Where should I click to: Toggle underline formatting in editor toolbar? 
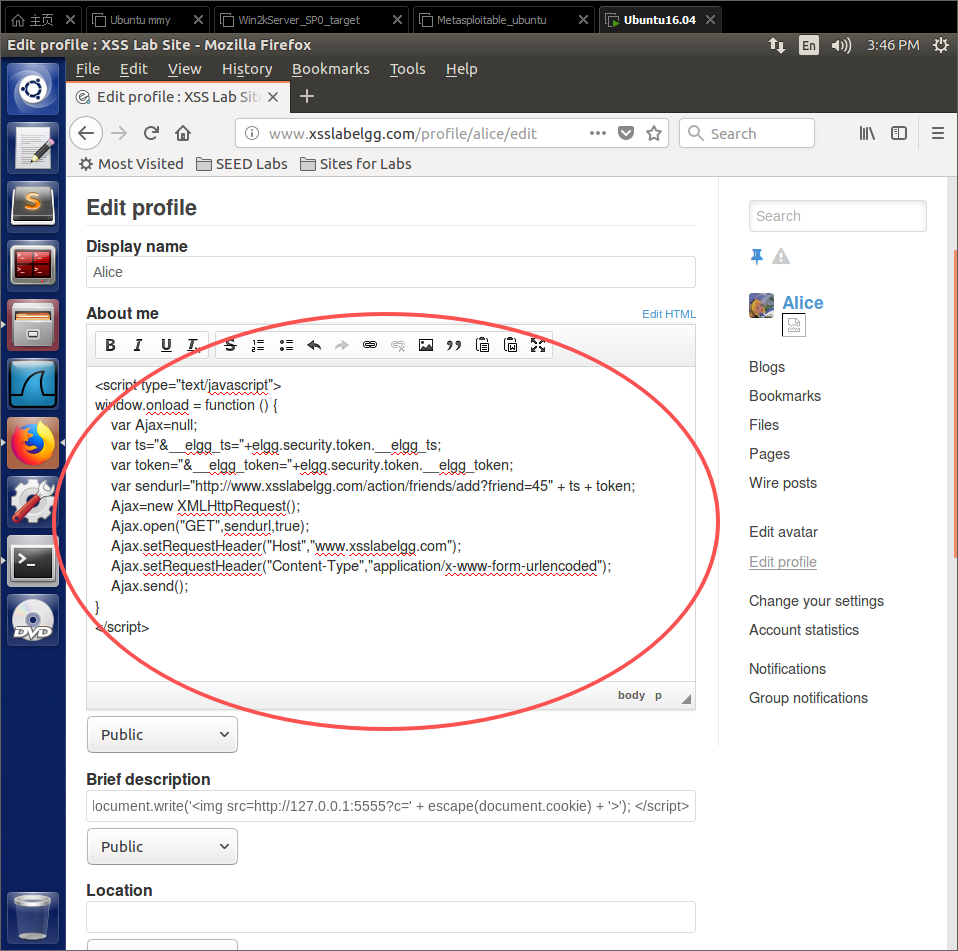(166, 345)
